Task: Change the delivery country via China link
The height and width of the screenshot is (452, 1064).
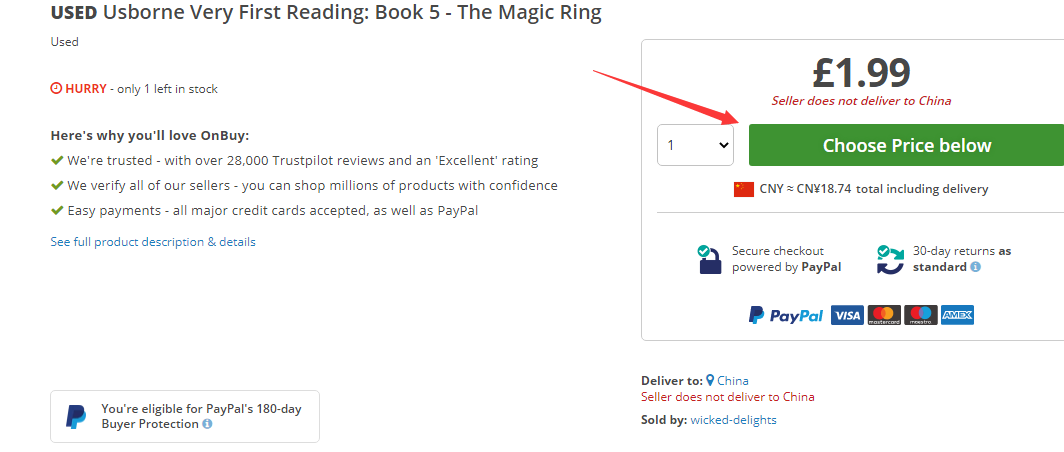Action: pyautogui.click(x=733, y=380)
